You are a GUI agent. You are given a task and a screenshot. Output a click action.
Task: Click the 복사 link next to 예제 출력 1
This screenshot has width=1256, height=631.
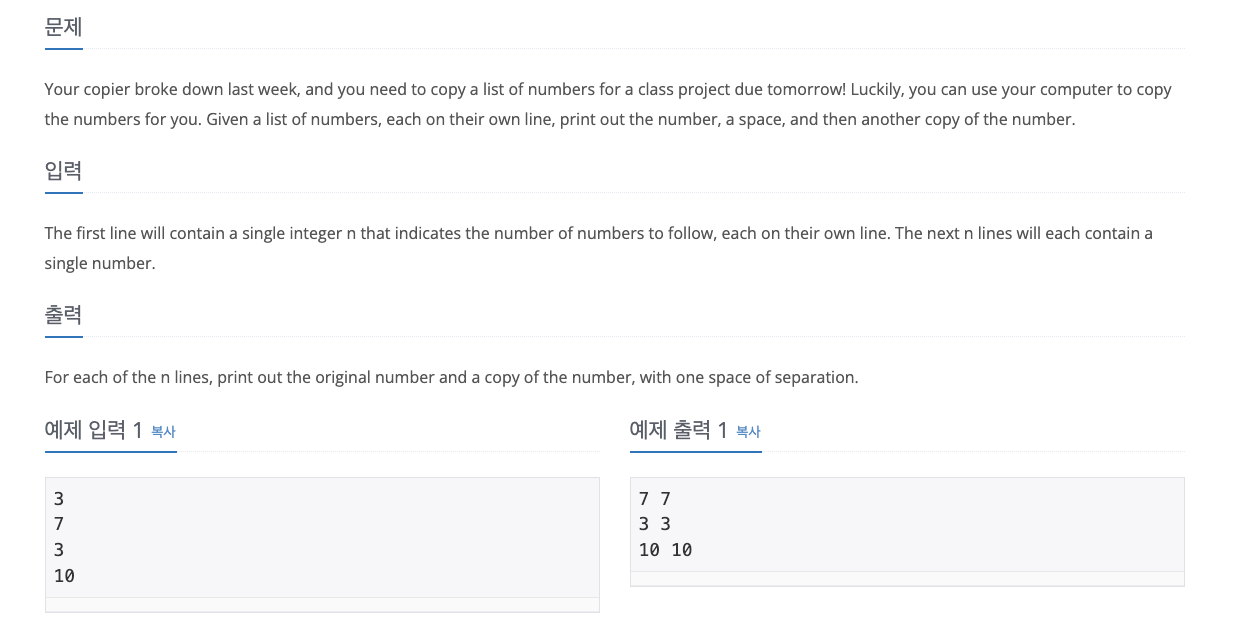pyautogui.click(x=747, y=432)
